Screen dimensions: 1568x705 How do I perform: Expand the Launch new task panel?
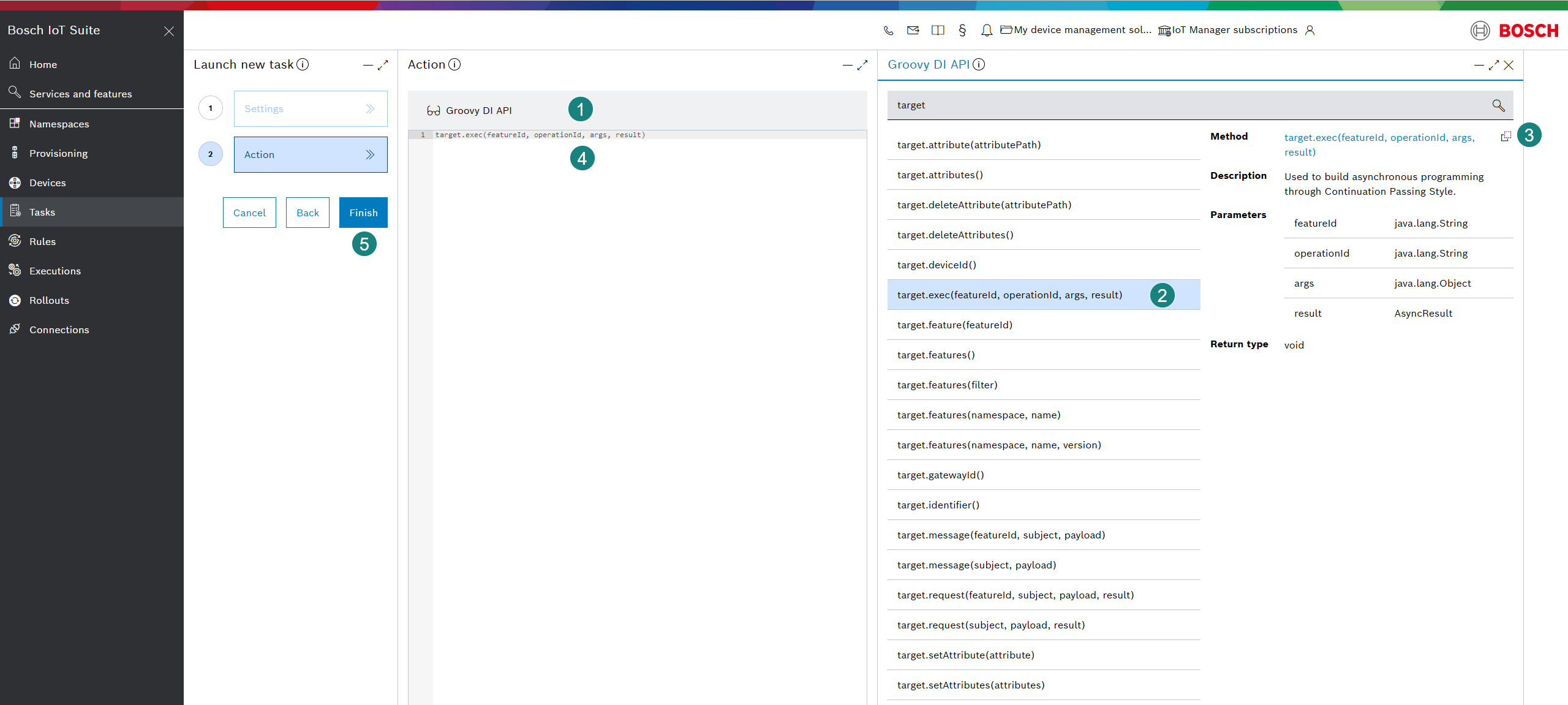383,65
